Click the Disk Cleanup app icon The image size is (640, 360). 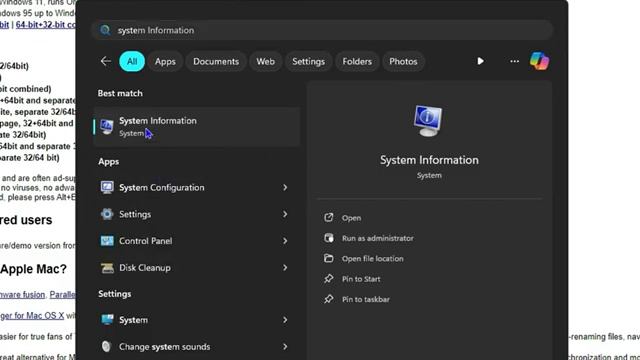pos(107,268)
